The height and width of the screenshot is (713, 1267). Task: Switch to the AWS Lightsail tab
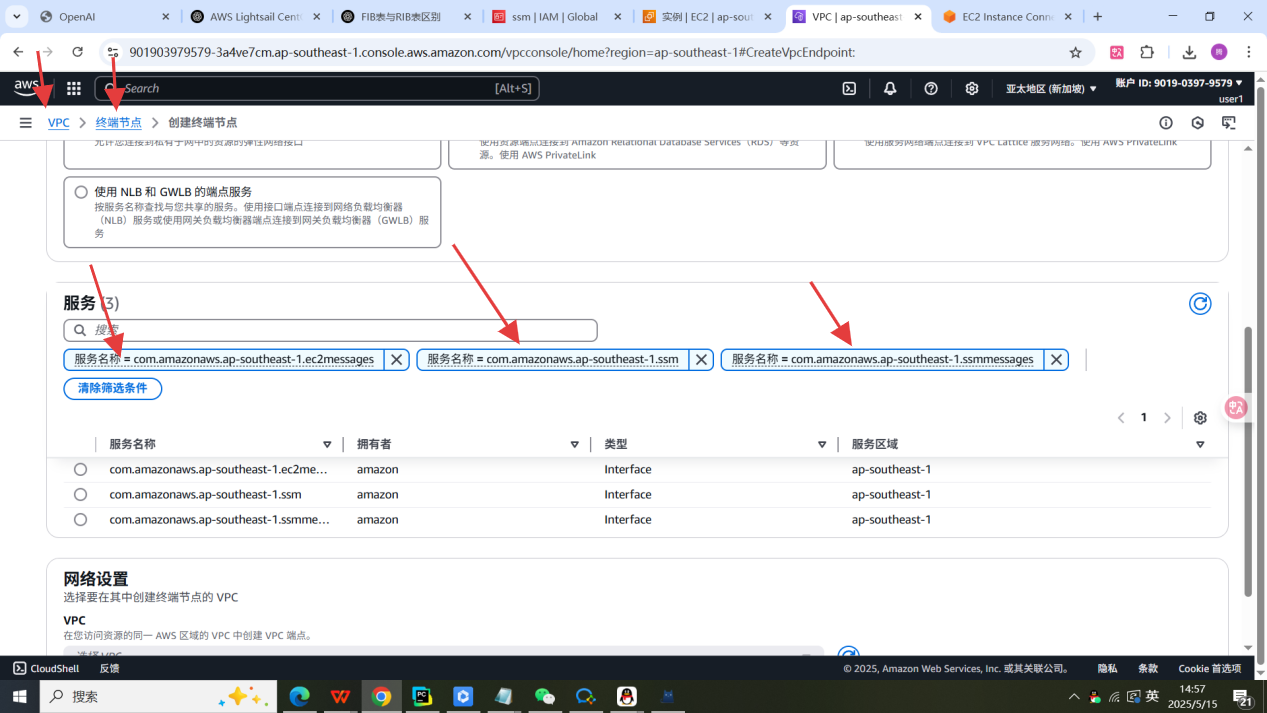coord(256,16)
